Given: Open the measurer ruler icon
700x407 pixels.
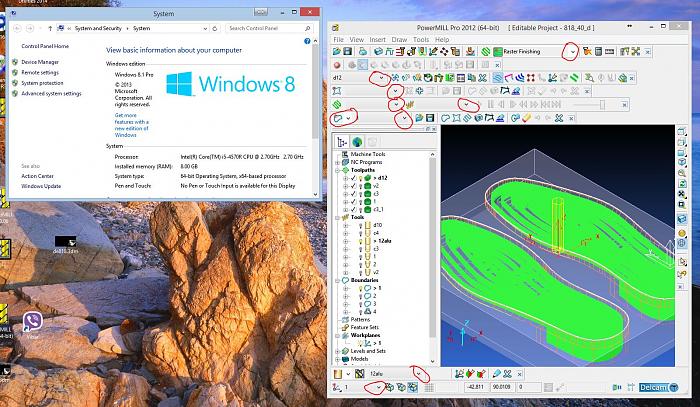Looking at the screenshot, I should (x=609, y=52).
